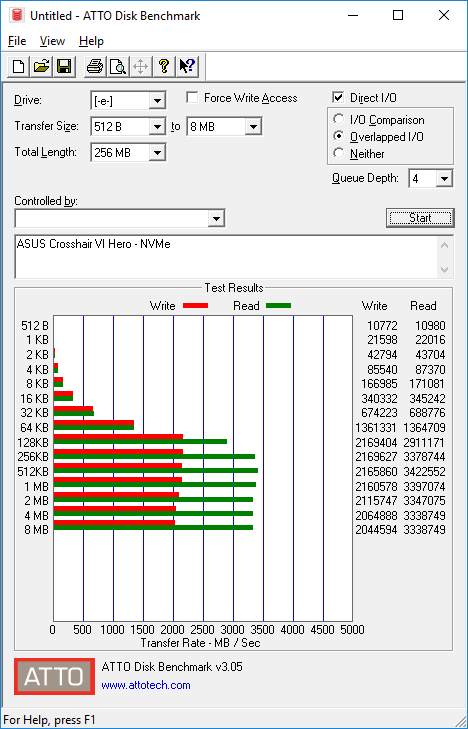Screen dimensions: 468x729
Task: Open Print Preview from the toolbar
Action: coord(118,66)
